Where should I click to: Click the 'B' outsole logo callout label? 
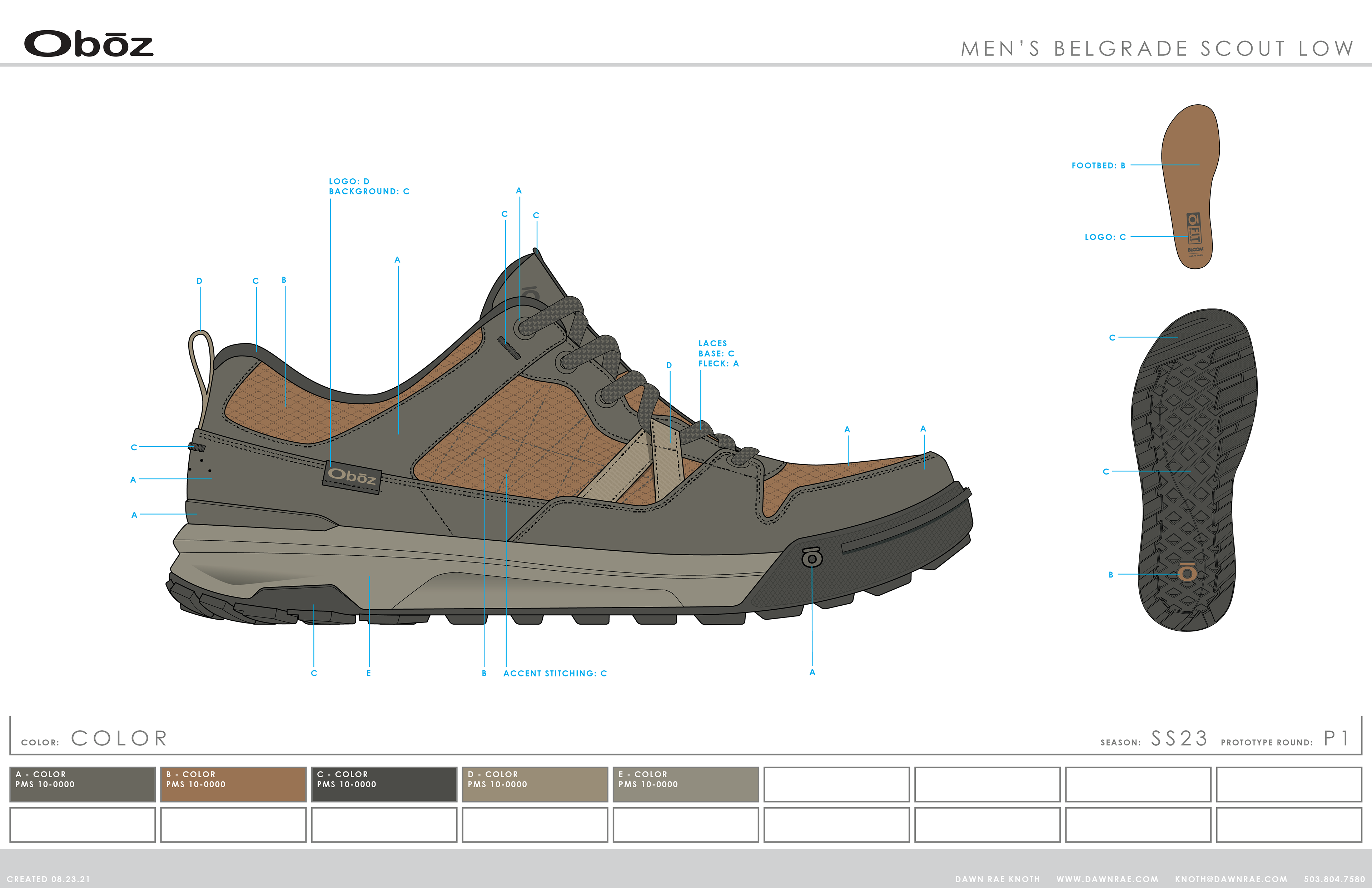tap(1111, 574)
